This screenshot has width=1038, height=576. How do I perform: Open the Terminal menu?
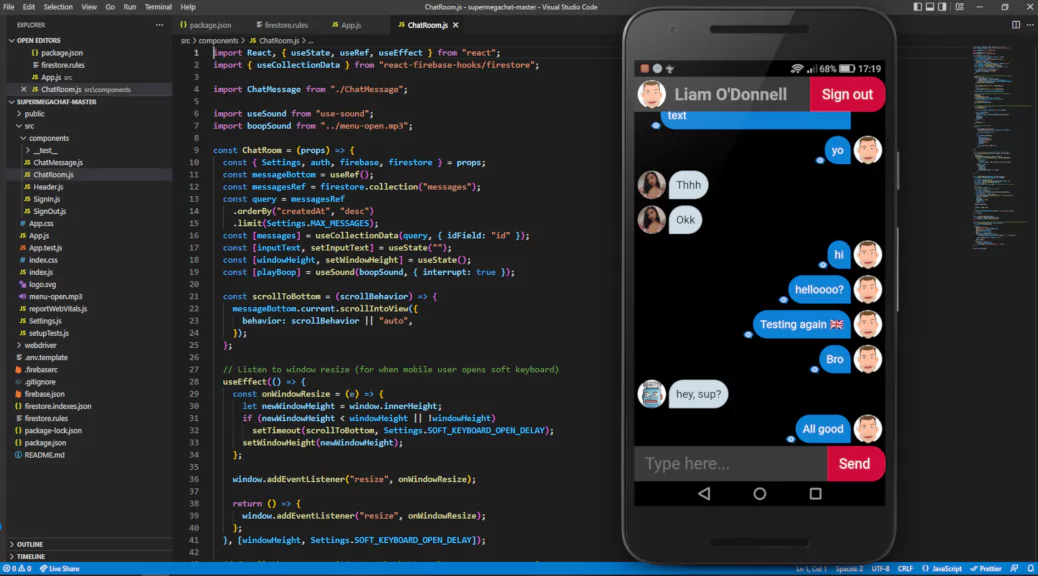158,7
